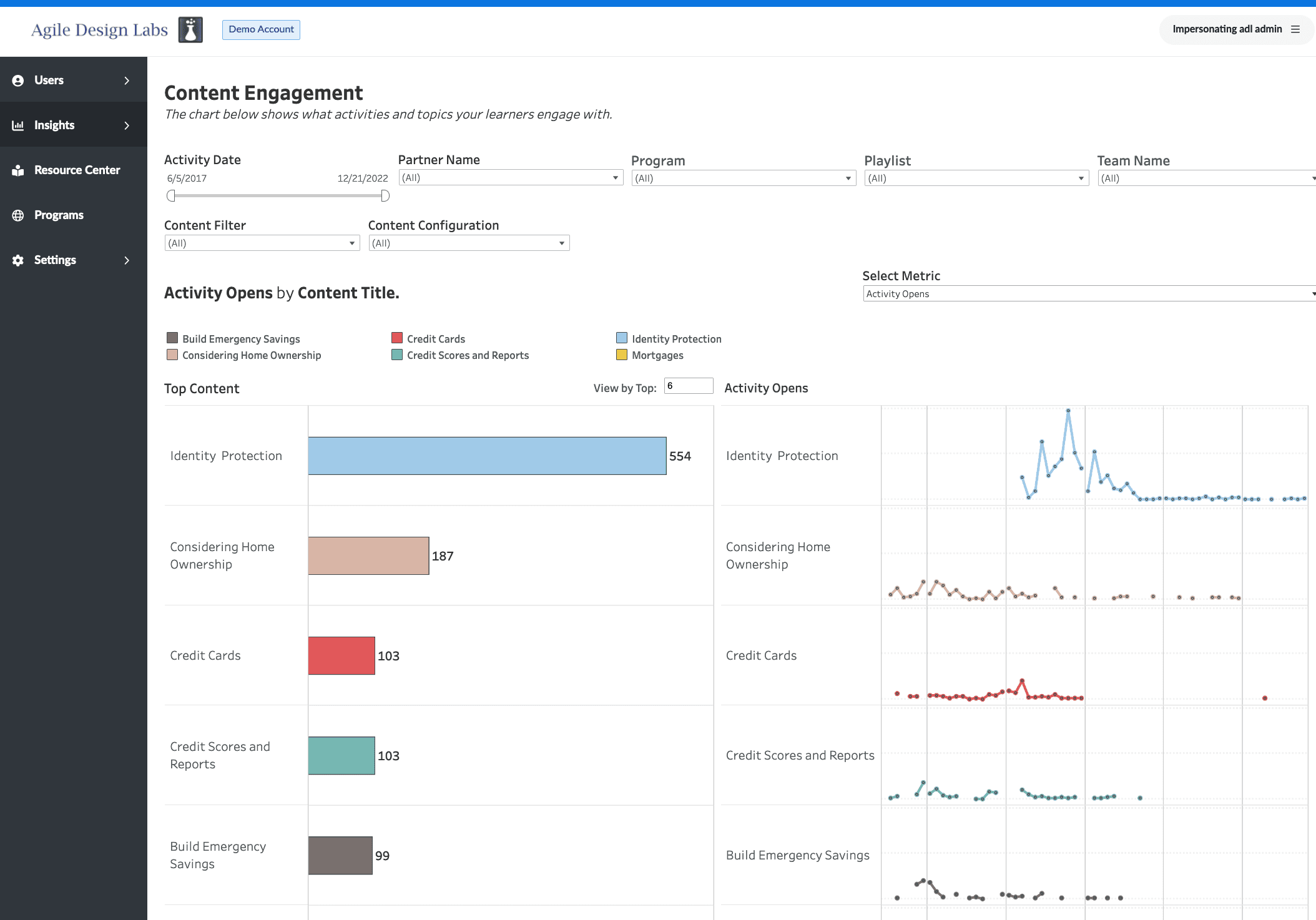This screenshot has width=1316, height=920.
Task: Click the Credit Scores and Reports teal bar
Action: 341,756
